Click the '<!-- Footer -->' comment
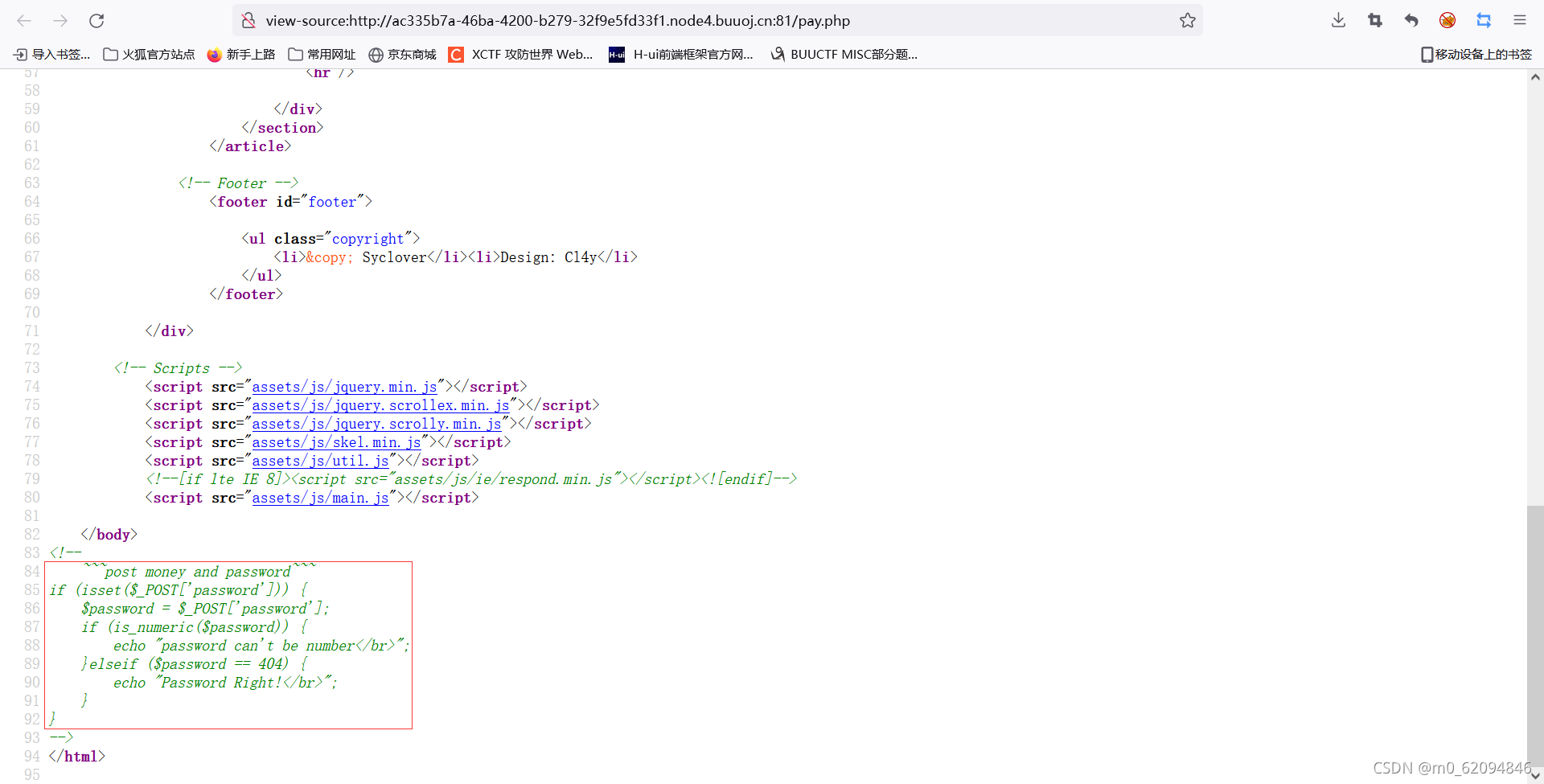 click(x=238, y=183)
